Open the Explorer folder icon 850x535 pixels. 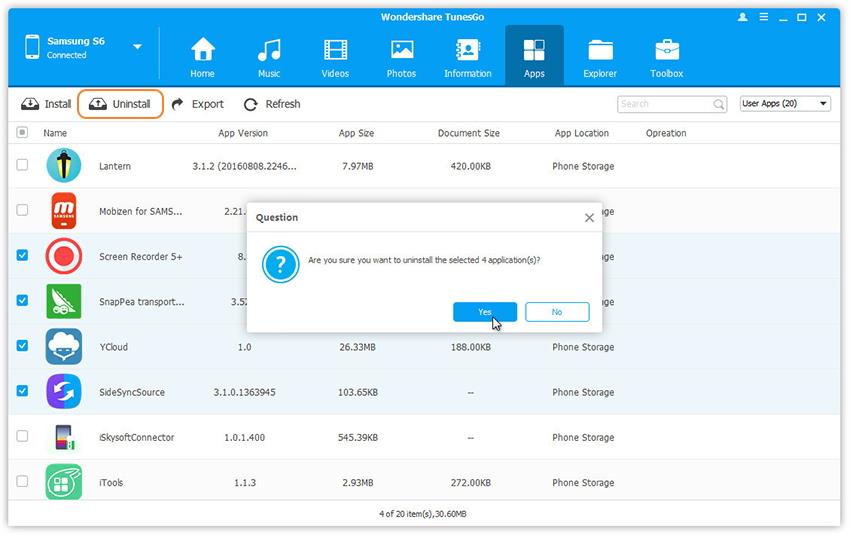[601, 50]
